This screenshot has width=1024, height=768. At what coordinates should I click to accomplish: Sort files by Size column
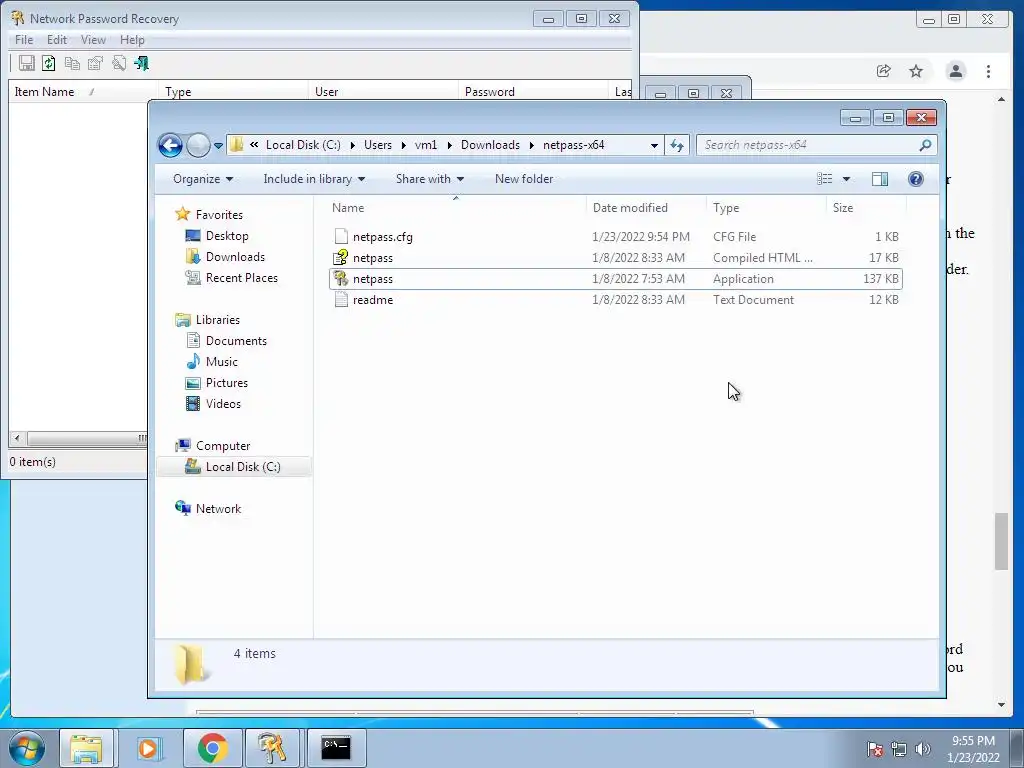866,208
